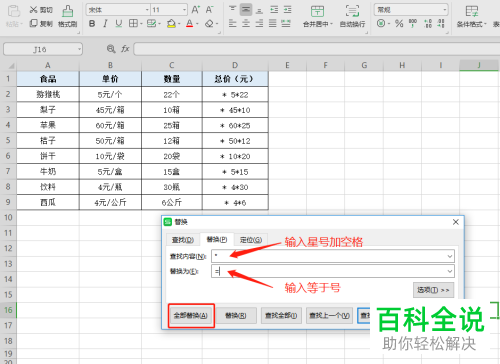The image size is (500, 364).
Task: Open the fill color dropdown arrow
Action: (x=179, y=24)
